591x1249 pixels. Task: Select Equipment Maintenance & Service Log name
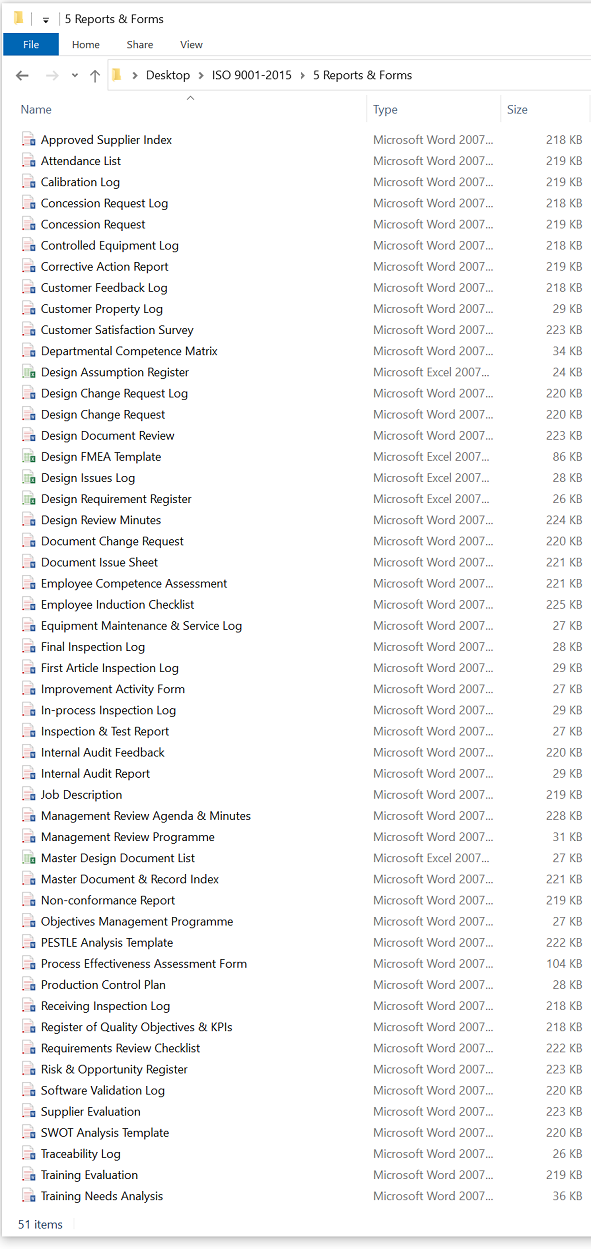point(141,626)
